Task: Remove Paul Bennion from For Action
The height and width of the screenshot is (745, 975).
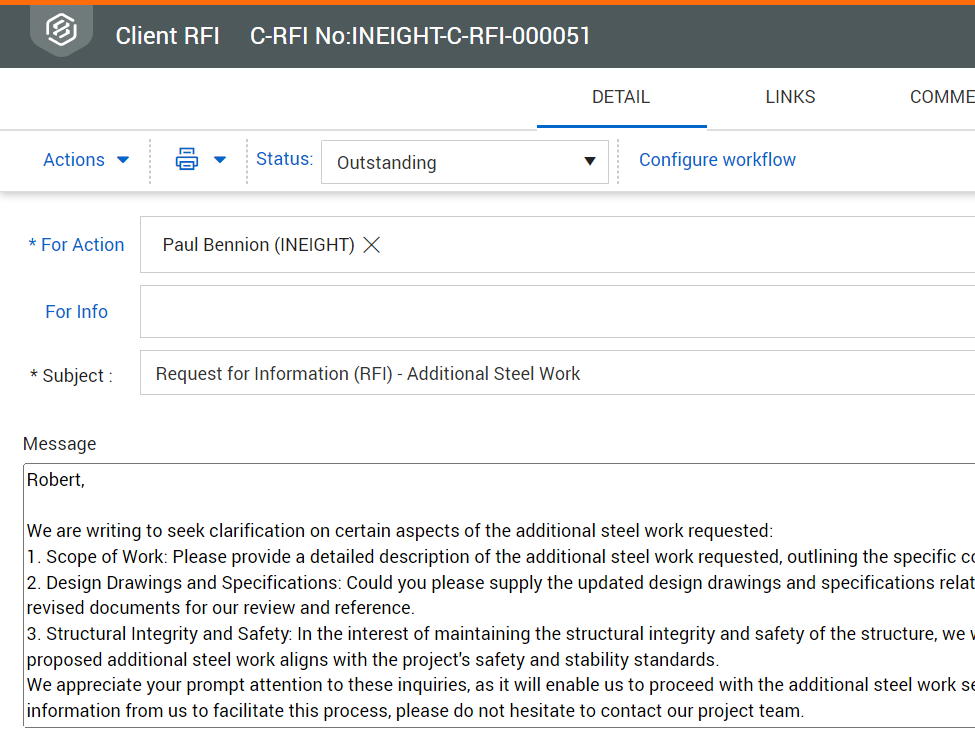Action: (372, 245)
